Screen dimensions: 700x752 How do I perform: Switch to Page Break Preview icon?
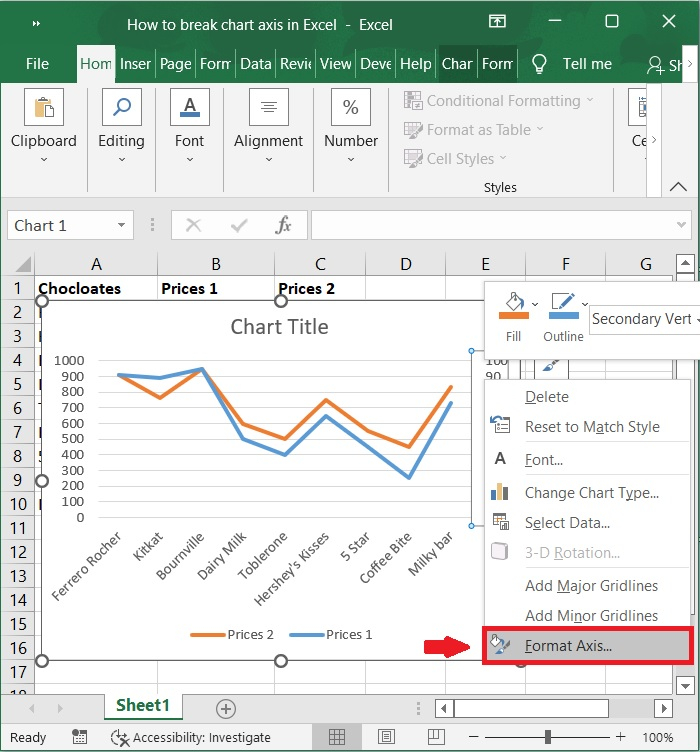point(436,737)
